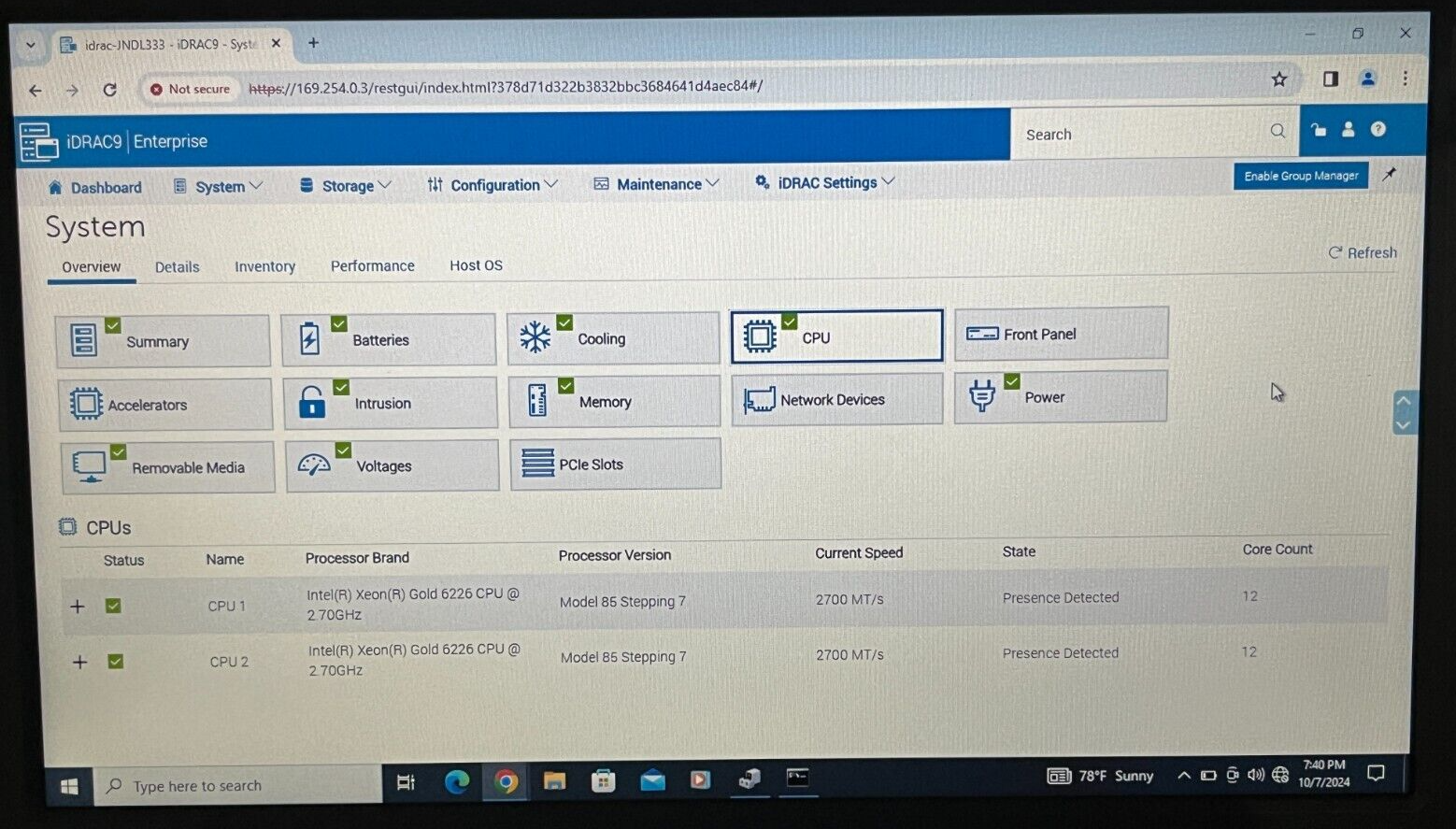Switch to the Inventory tab

(x=264, y=266)
